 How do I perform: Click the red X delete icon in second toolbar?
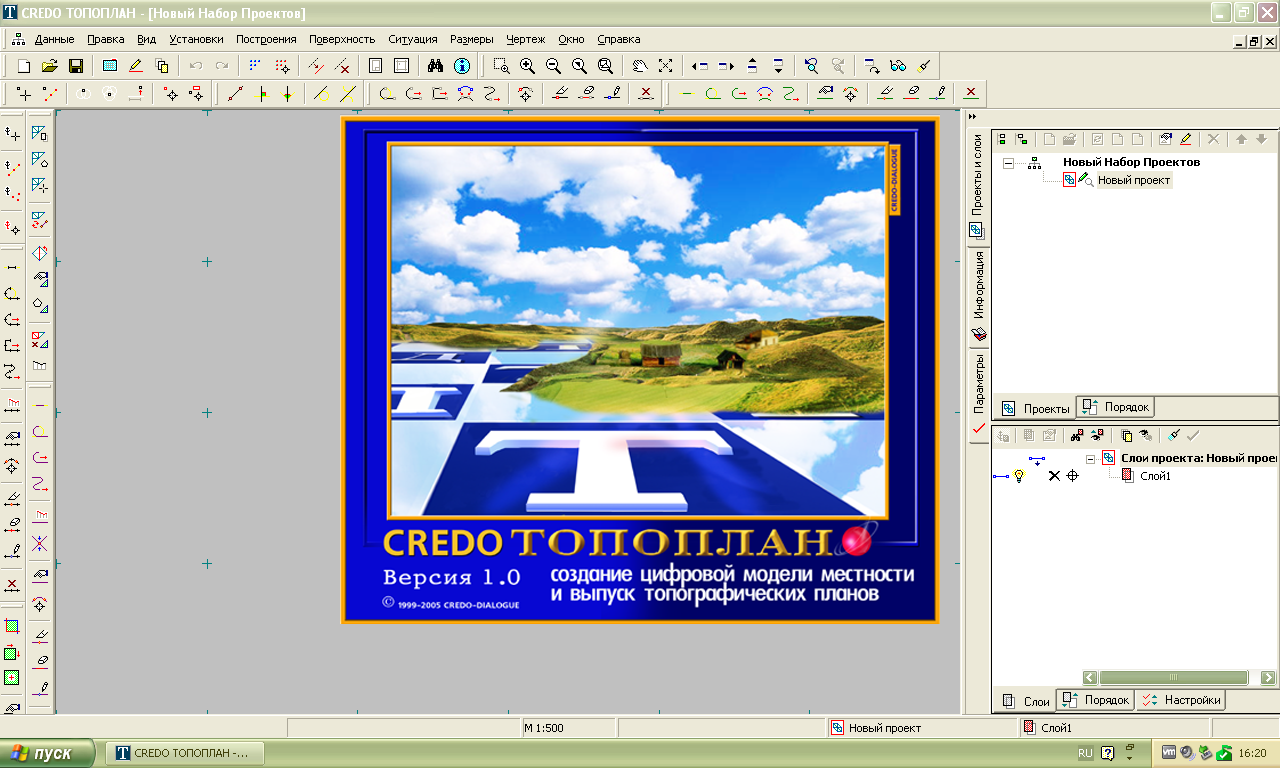coord(646,94)
